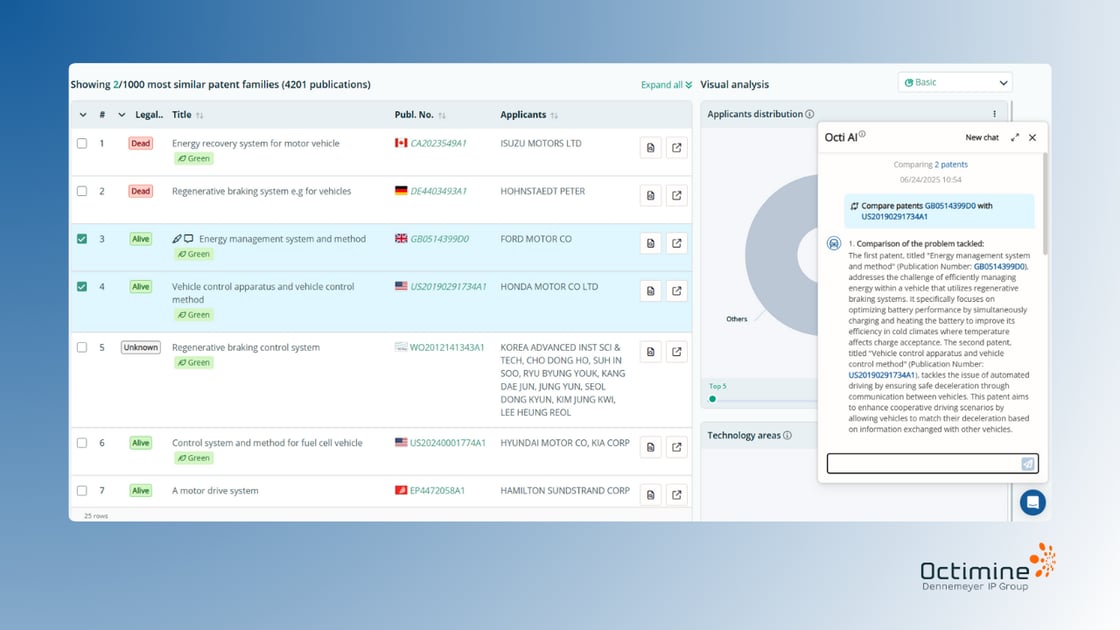The width and height of the screenshot is (1120, 630).
Task: Click the Octi AI chat scrollbar
Action: click(x=1044, y=204)
